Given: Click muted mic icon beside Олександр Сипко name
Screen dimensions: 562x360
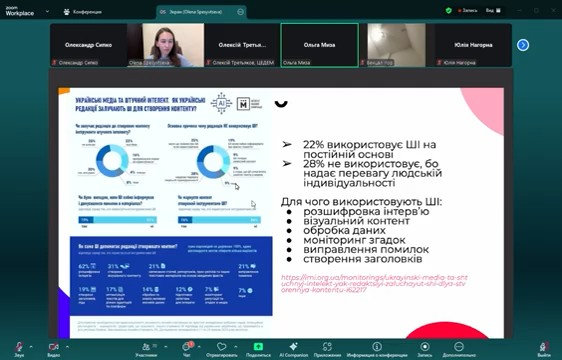Looking at the screenshot, I should coord(54,63).
